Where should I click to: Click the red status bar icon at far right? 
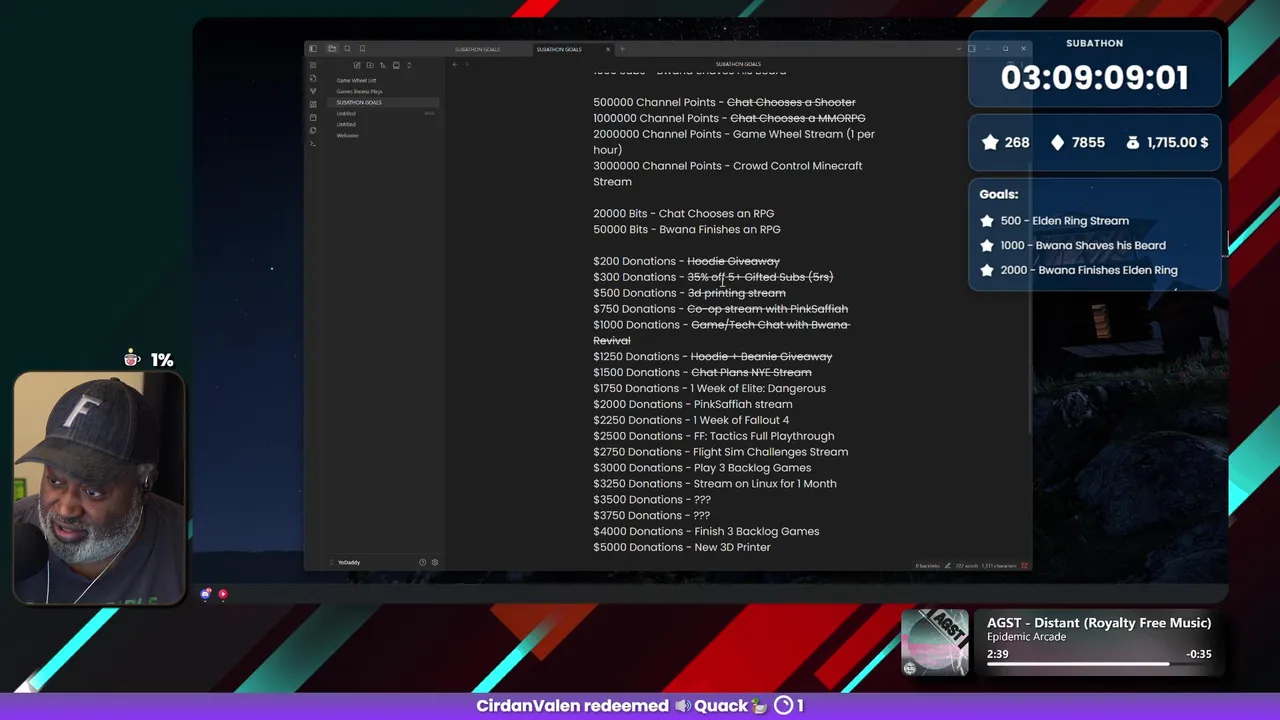pyautogui.click(x=1024, y=566)
